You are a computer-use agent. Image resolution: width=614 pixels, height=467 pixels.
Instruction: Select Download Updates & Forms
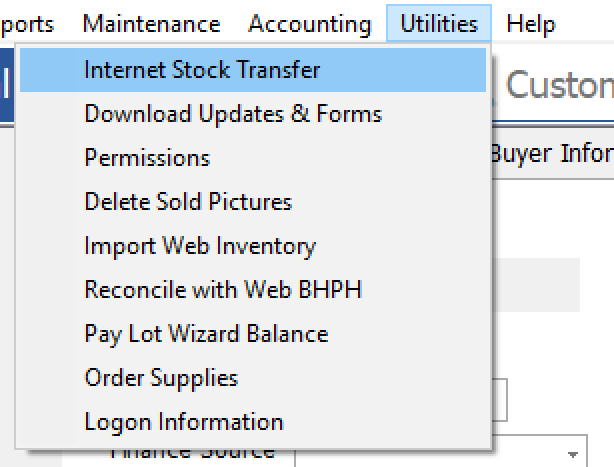pyautogui.click(x=232, y=114)
